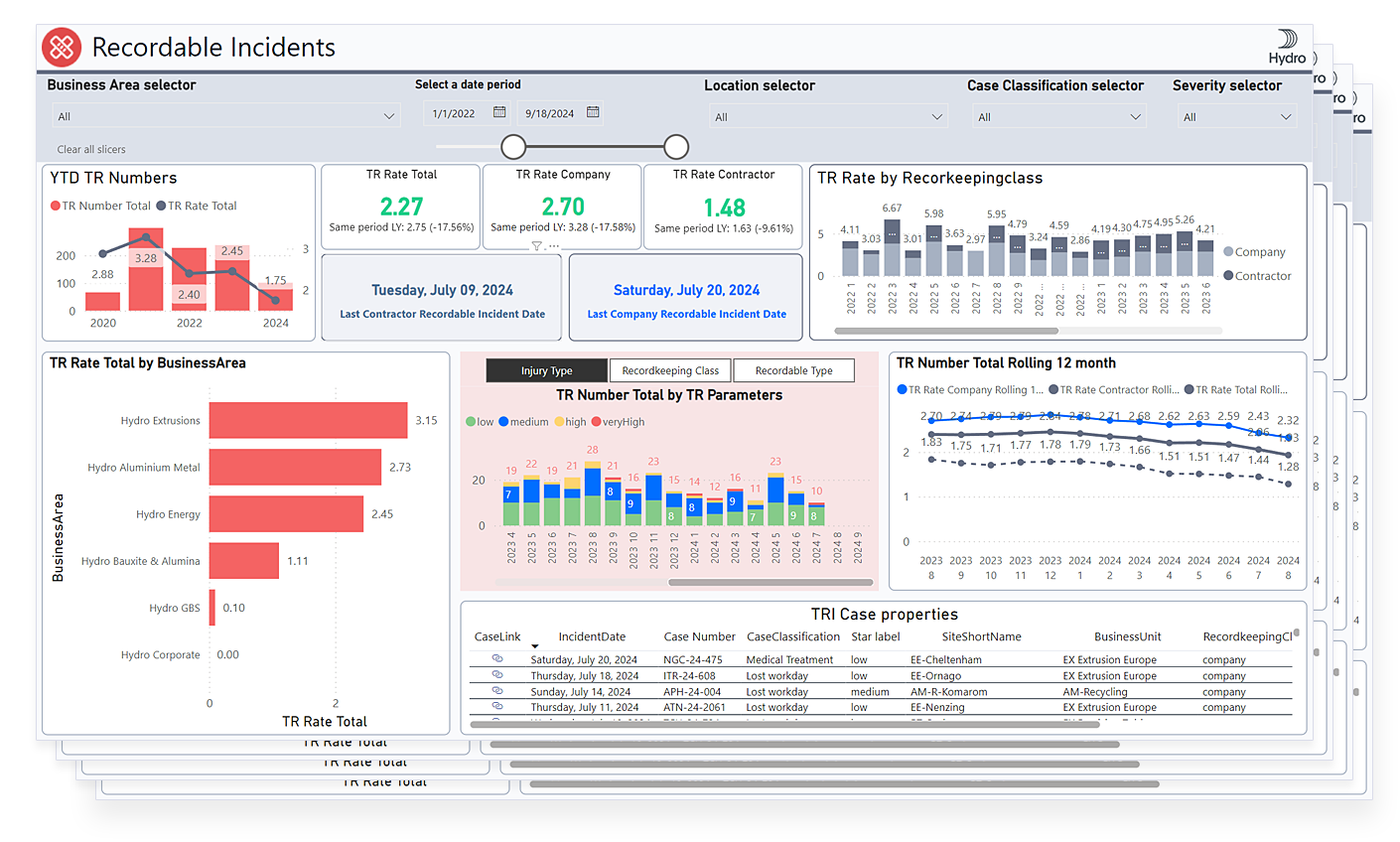The width and height of the screenshot is (1400, 842).
Task: Click the red Hydro knot logo icon
Action: (x=62, y=47)
